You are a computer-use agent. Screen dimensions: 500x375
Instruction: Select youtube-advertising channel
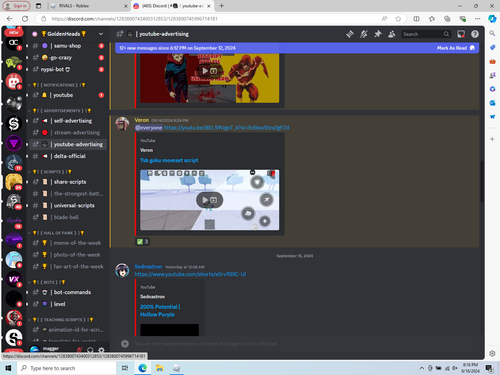point(67,144)
